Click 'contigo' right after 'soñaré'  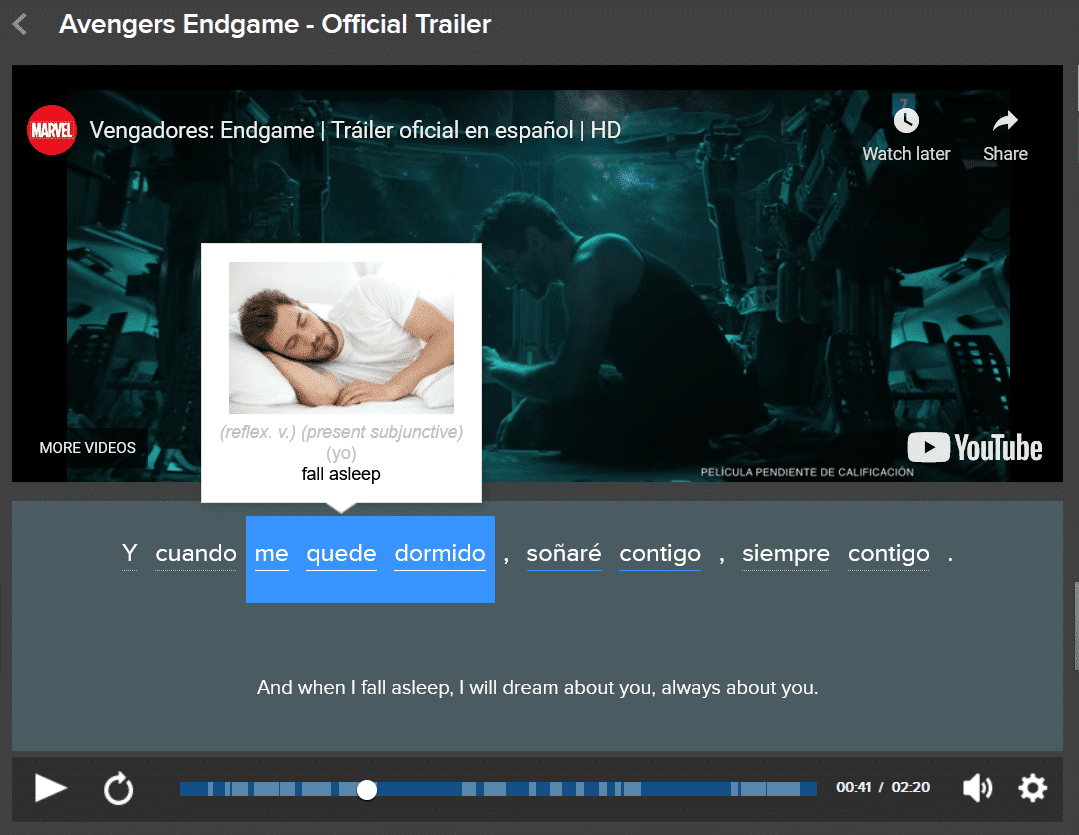coord(660,553)
